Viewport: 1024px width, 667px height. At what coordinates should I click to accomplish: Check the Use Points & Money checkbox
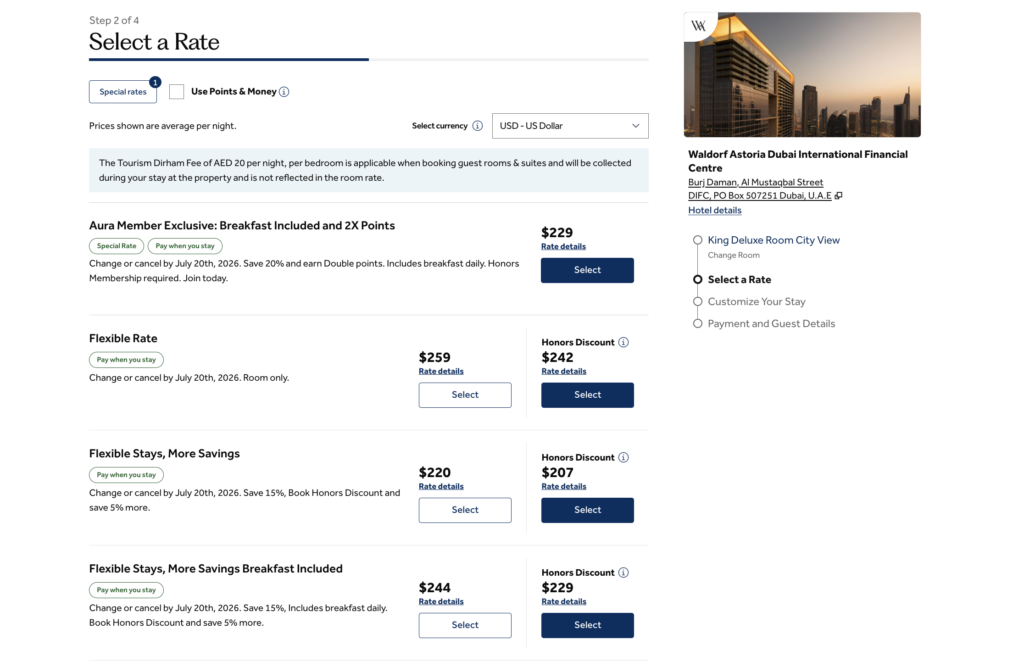pyautogui.click(x=176, y=92)
